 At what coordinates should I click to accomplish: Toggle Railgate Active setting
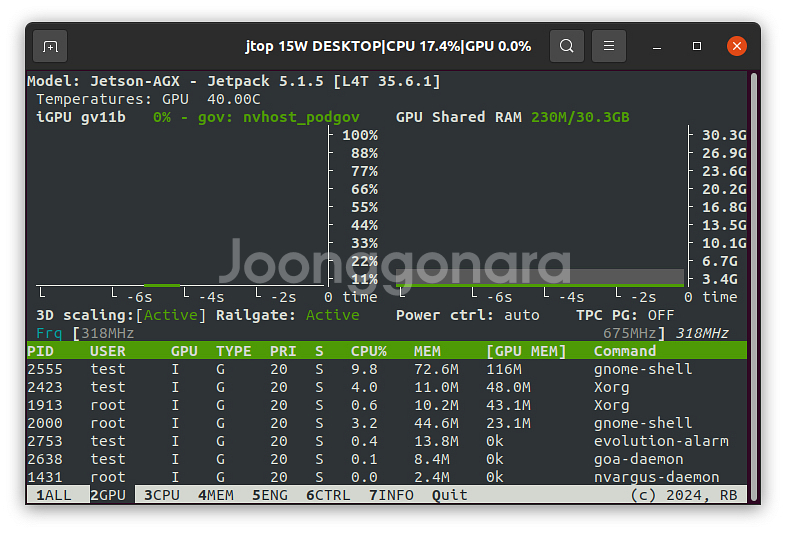(333, 315)
